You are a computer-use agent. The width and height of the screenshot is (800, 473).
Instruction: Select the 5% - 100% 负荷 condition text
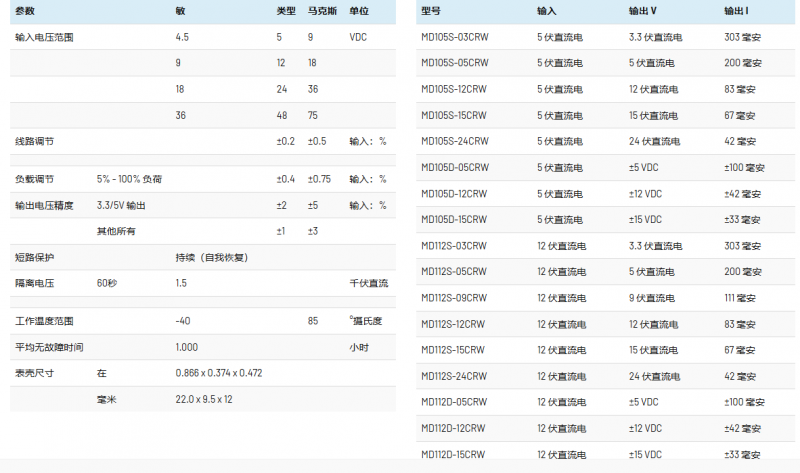click(130, 179)
